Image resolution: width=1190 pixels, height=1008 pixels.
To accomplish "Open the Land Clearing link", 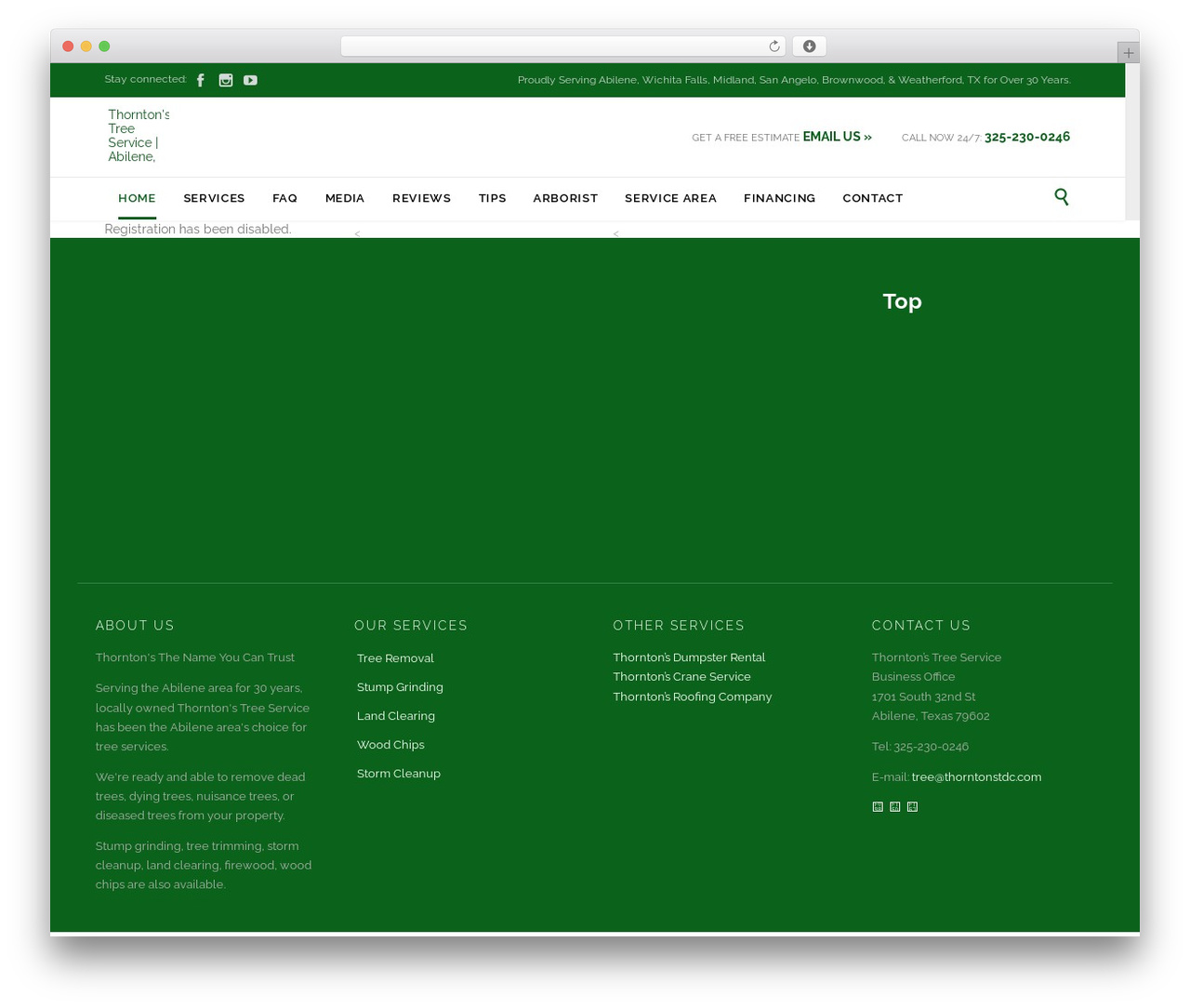I will coord(396,716).
